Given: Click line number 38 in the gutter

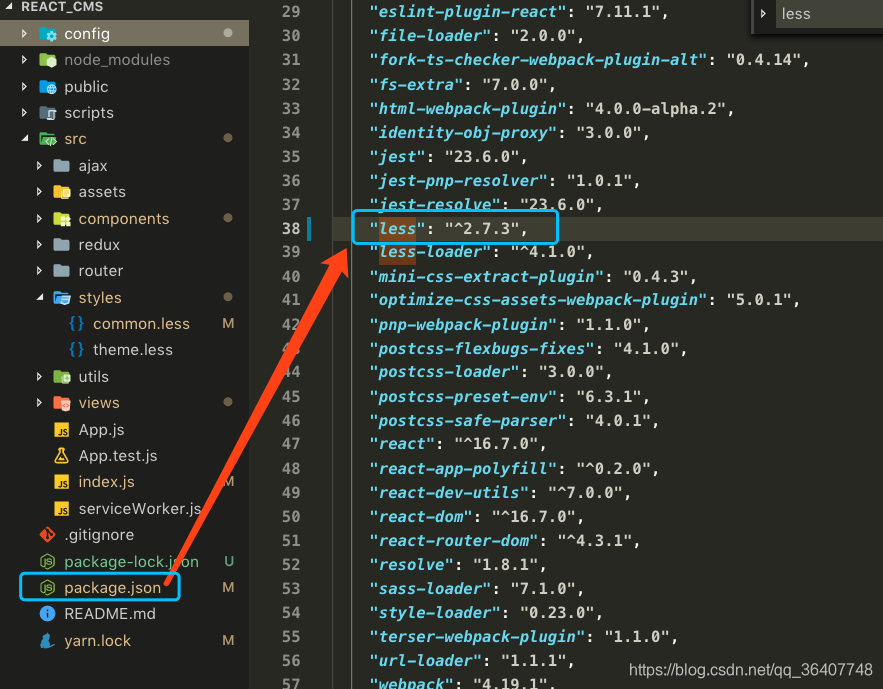Looking at the screenshot, I should pyautogui.click(x=291, y=229).
